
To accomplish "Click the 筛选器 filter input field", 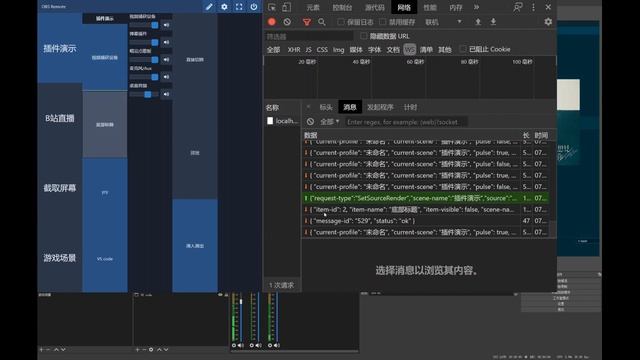I will [309, 36].
